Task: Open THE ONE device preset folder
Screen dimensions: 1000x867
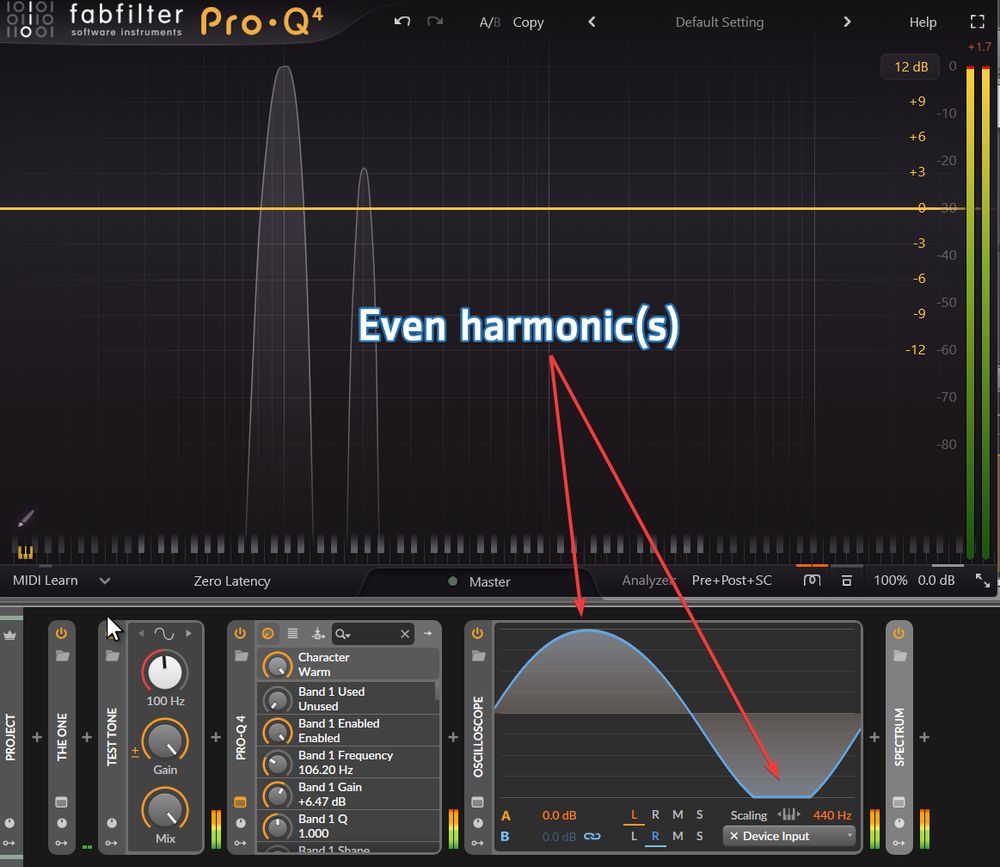Action: (62, 656)
